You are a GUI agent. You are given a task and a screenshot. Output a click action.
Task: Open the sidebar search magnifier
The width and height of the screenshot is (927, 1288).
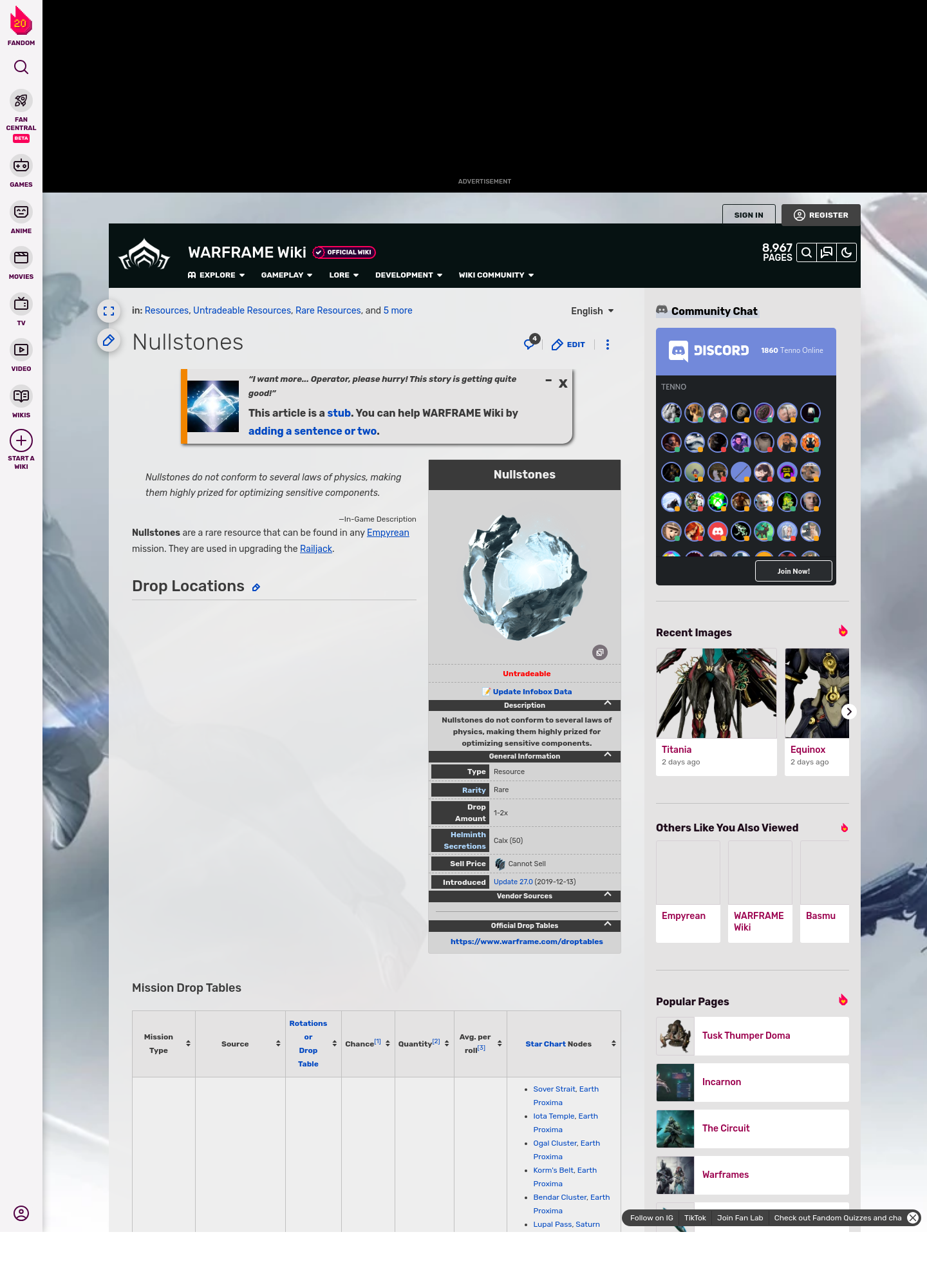(21, 67)
